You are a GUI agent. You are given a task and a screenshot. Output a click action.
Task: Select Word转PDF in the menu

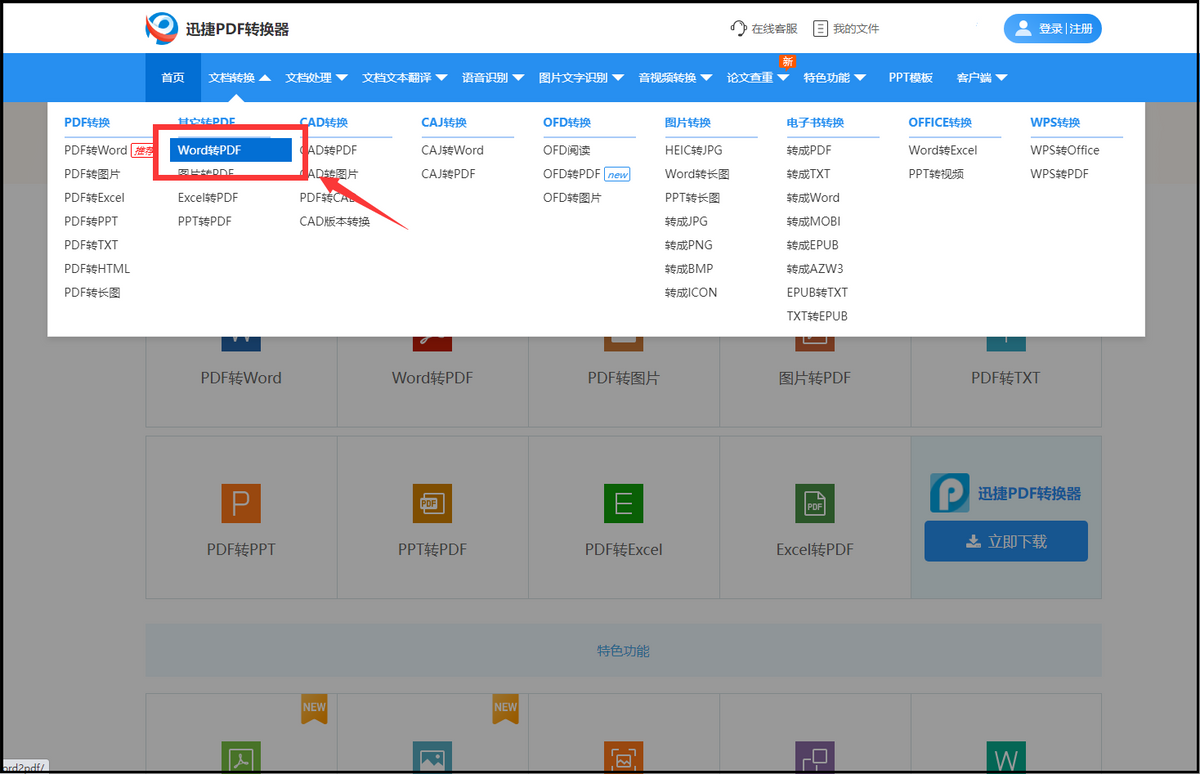point(231,150)
